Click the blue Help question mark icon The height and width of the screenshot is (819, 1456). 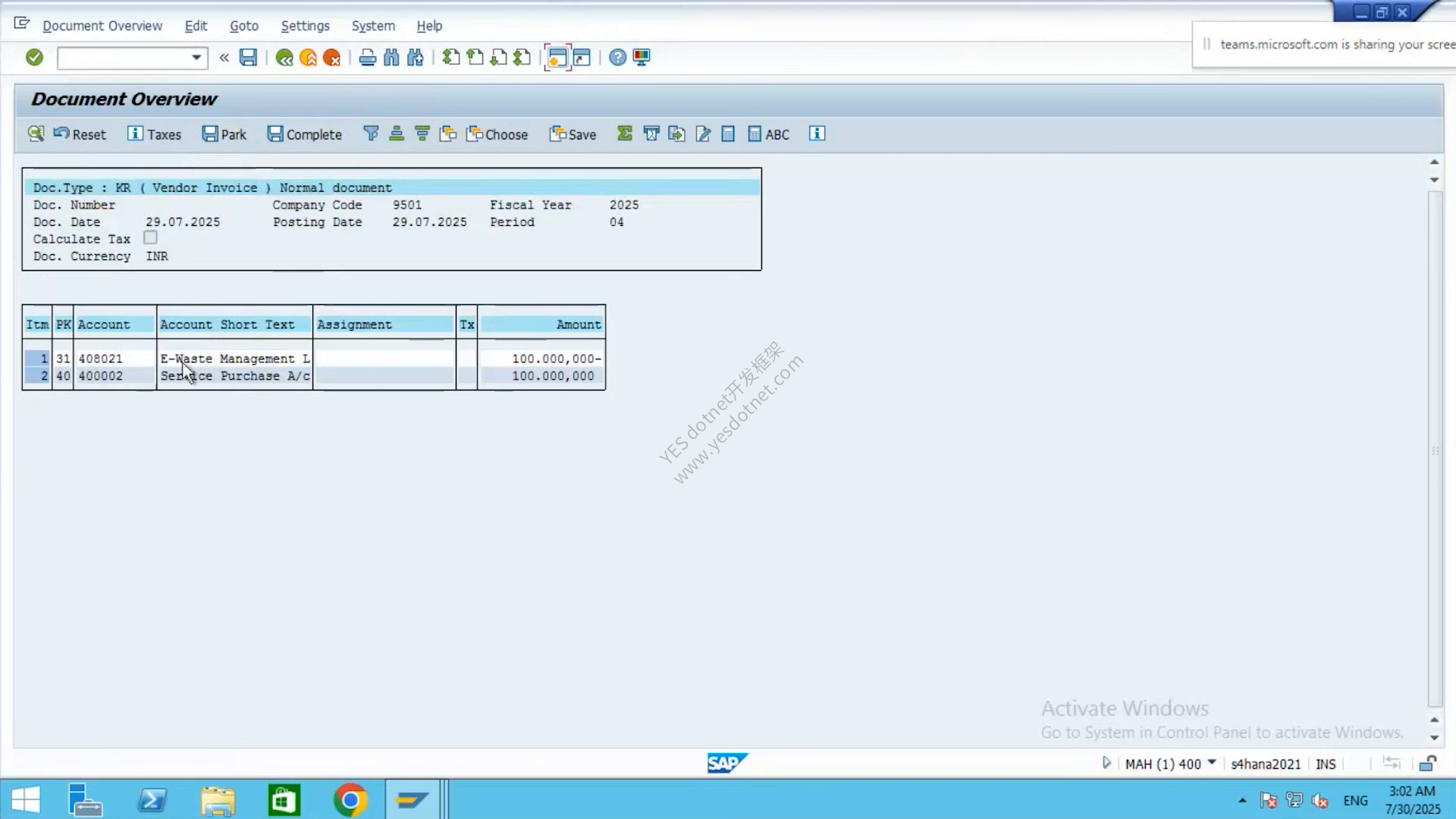(618, 58)
